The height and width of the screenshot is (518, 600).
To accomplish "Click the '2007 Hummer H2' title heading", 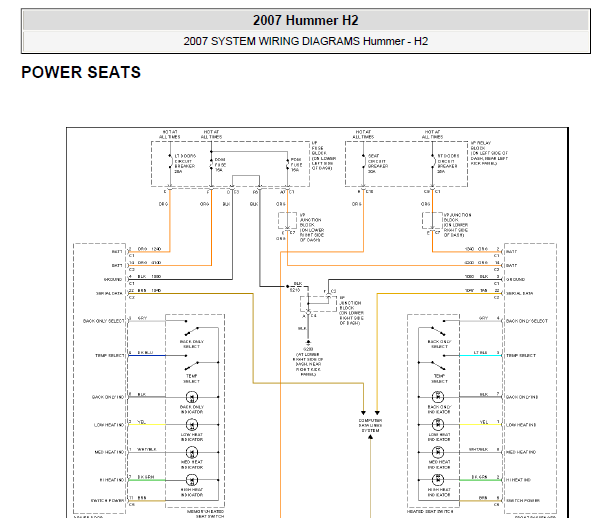I will pyautogui.click(x=305, y=20).
